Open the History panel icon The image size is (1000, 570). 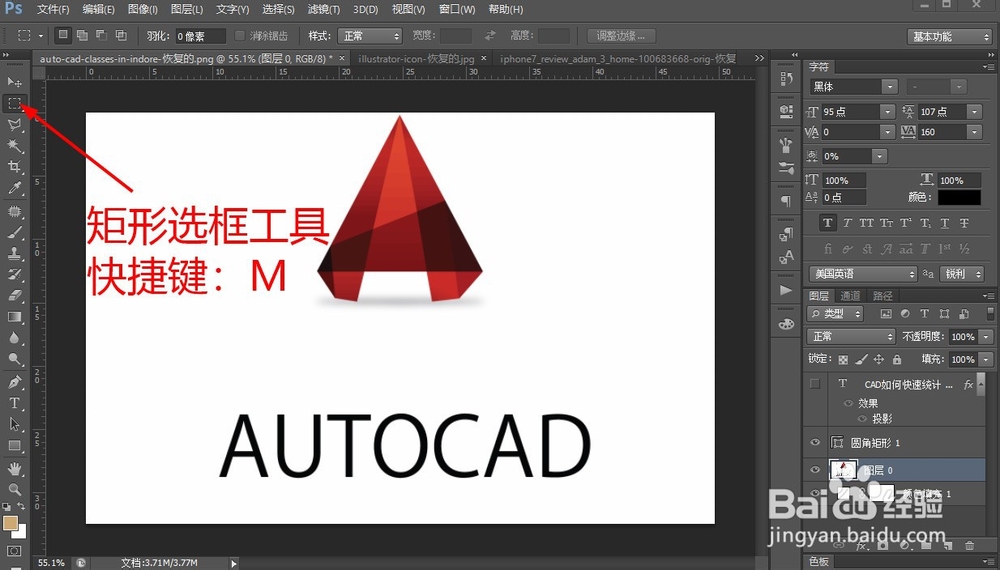[786, 78]
